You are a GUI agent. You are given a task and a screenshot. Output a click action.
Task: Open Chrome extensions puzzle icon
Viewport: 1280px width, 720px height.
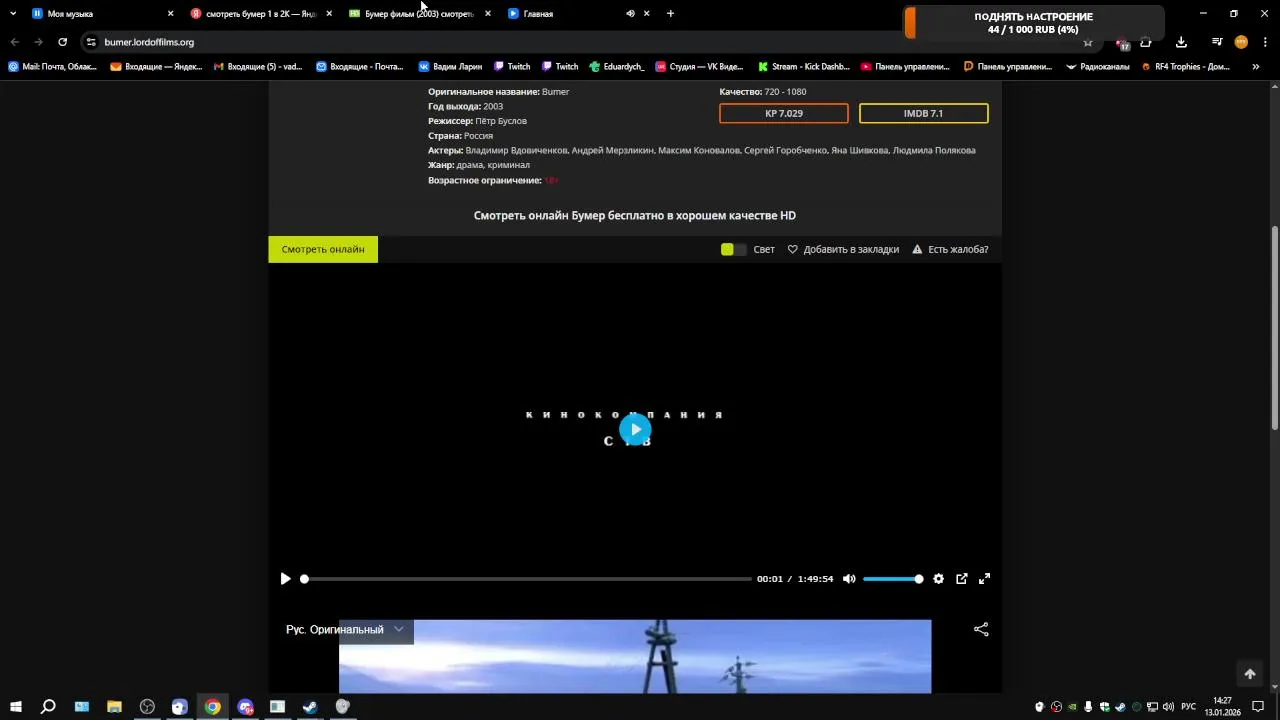coord(1146,42)
